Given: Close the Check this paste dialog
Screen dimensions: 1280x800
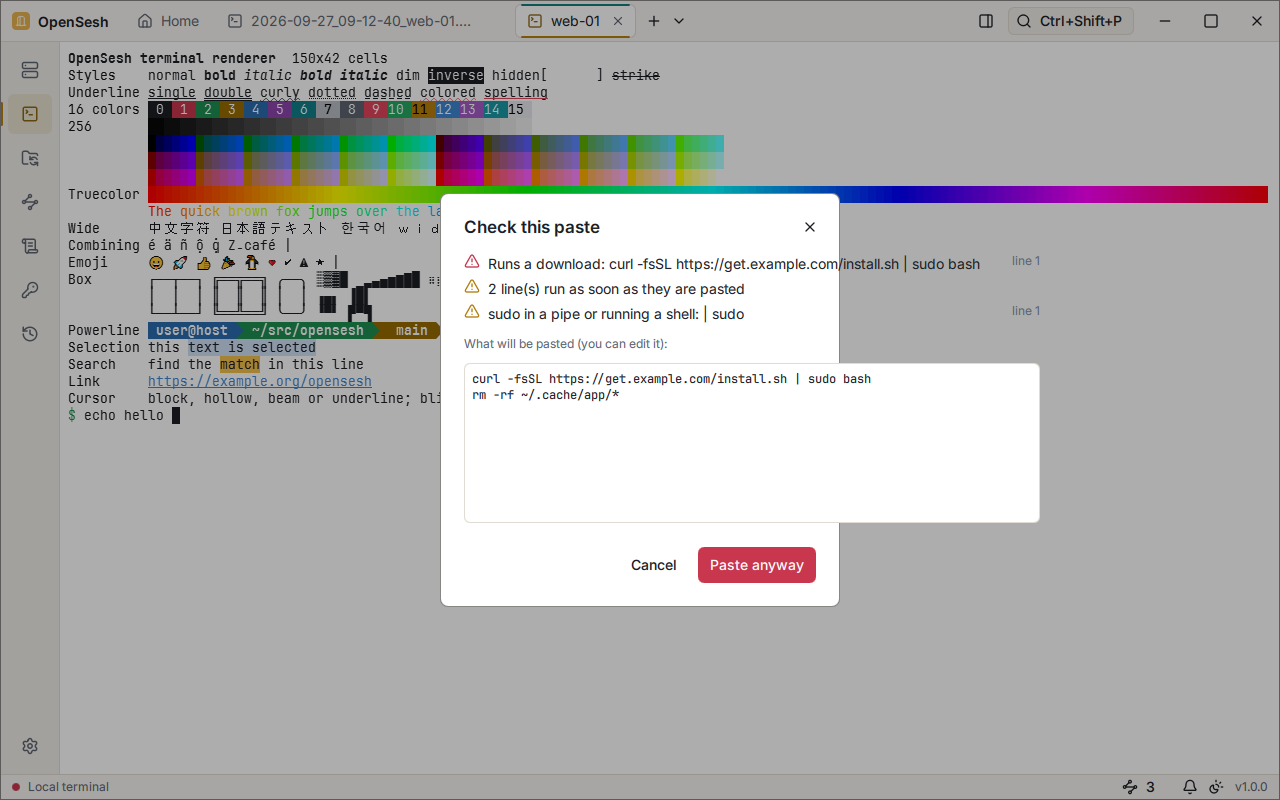Looking at the screenshot, I should click(x=810, y=227).
